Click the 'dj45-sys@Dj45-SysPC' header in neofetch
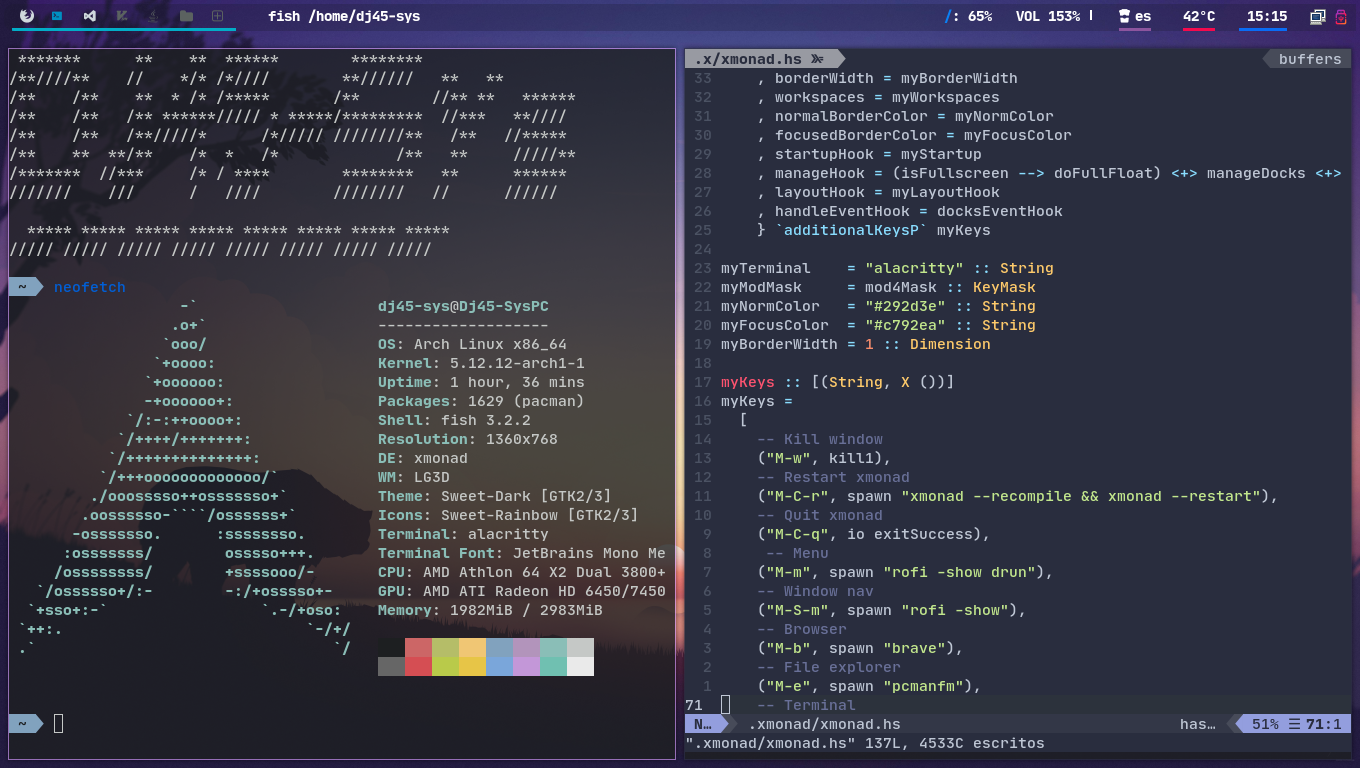Image resolution: width=1360 pixels, height=768 pixels. [x=463, y=306]
